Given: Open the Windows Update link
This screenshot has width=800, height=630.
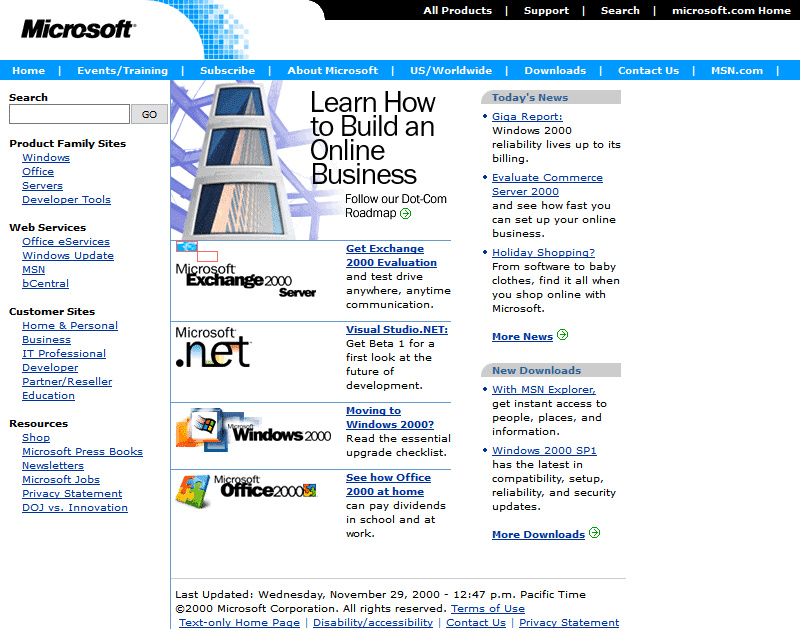Looking at the screenshot, I should [x=68, y=256].
